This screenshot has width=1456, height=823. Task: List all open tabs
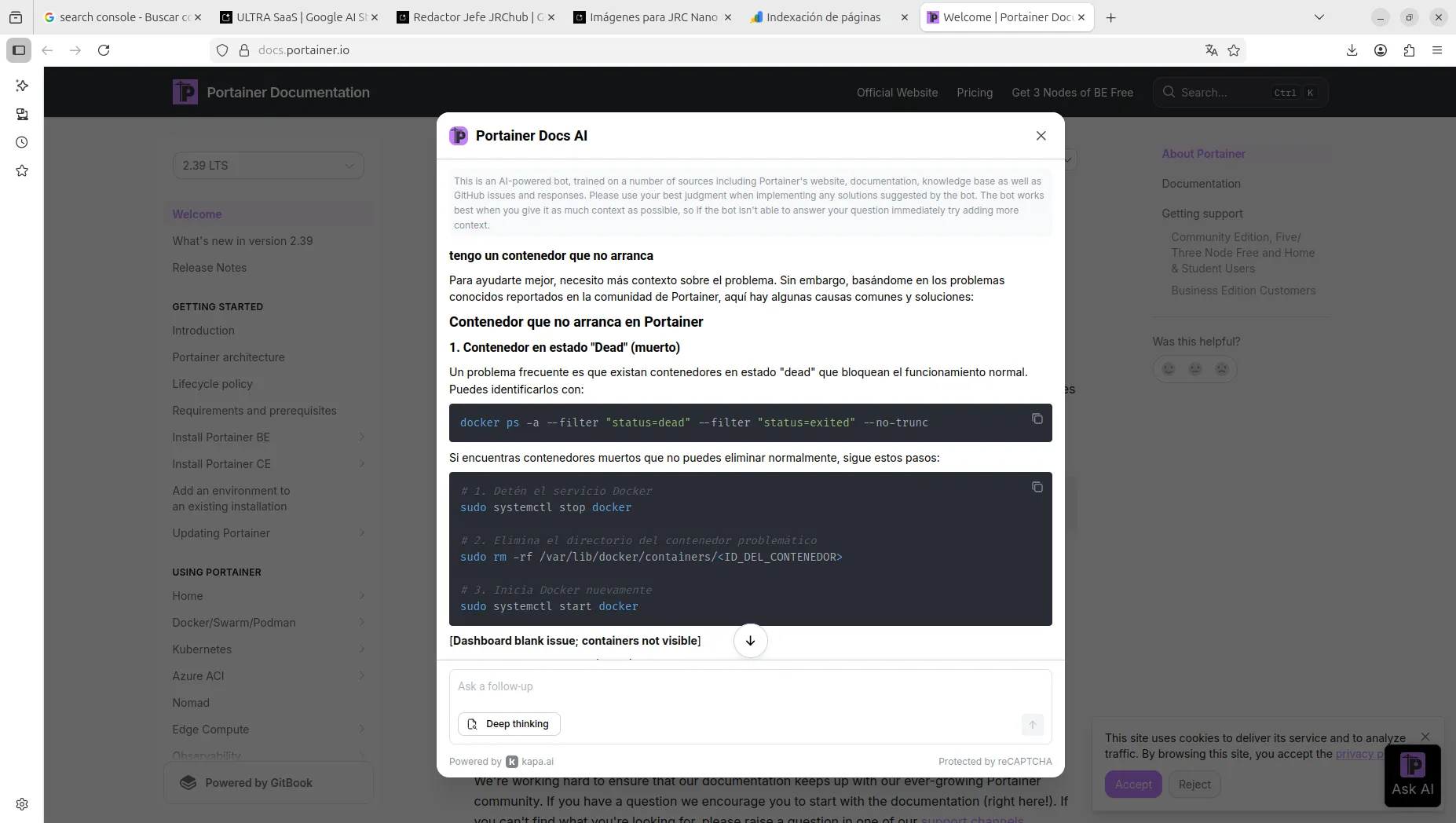click(x=1319, y=17)
